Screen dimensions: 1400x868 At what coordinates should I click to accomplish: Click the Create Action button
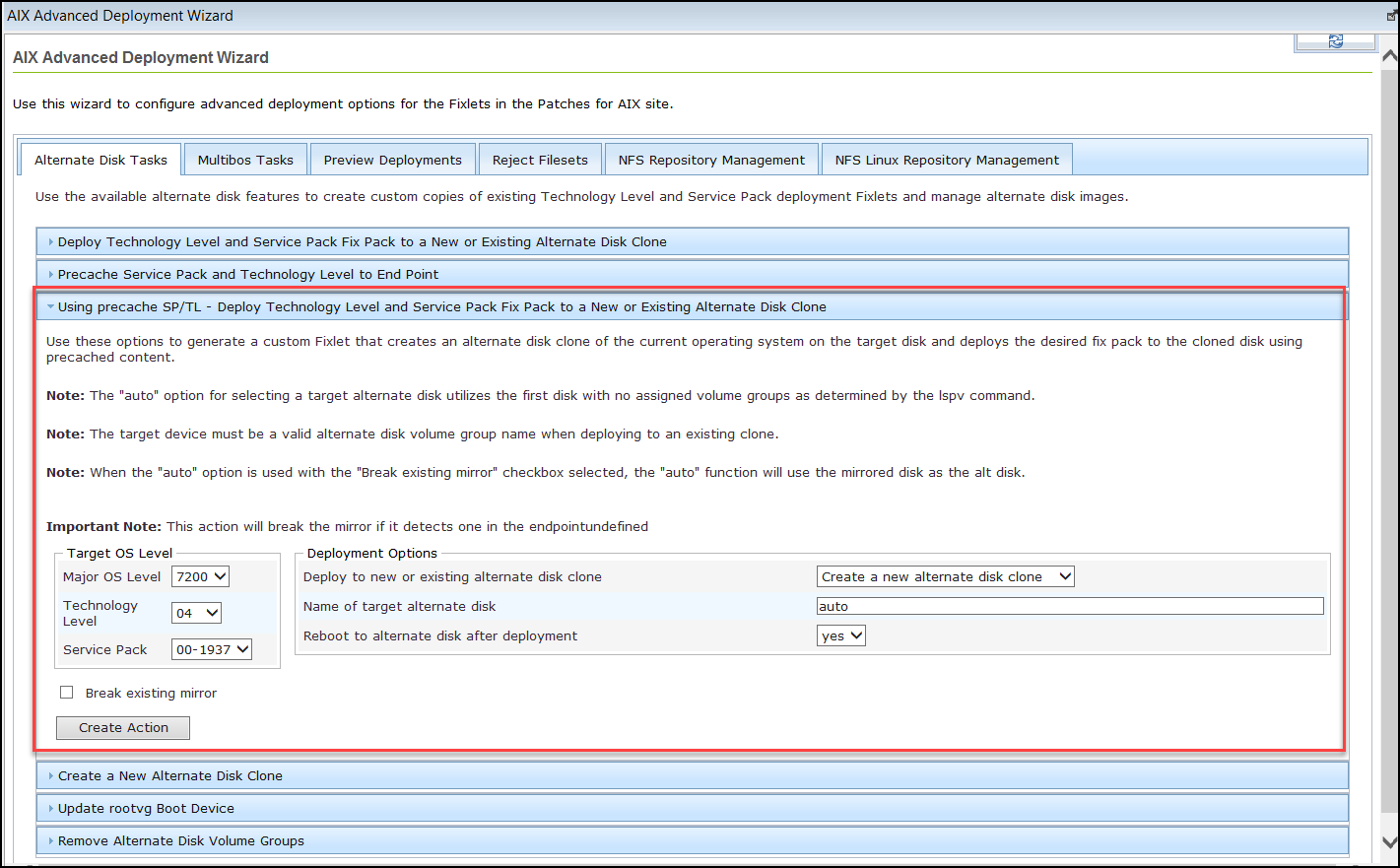tap(123, 727)
